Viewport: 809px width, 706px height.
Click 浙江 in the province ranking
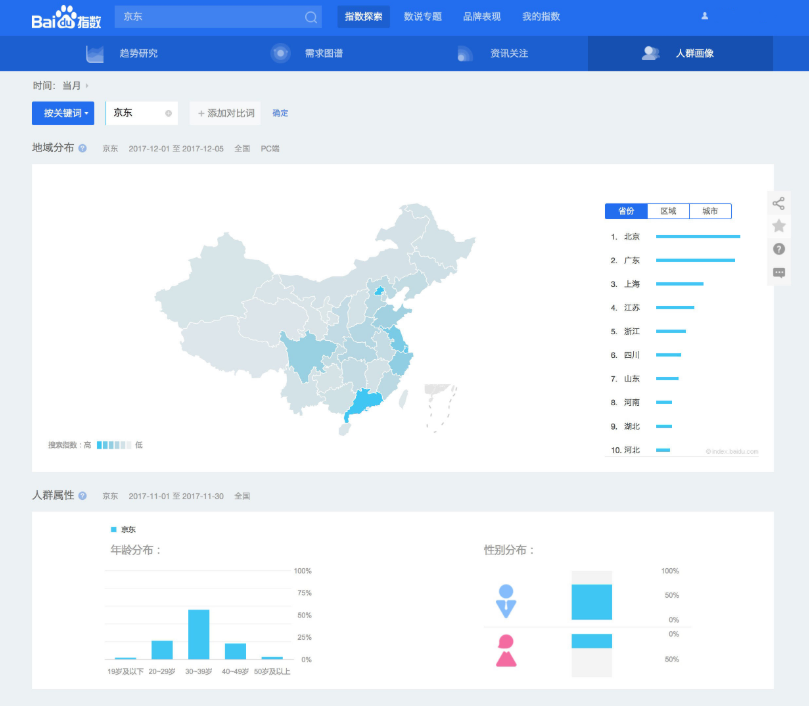click(x=632, y=331)
